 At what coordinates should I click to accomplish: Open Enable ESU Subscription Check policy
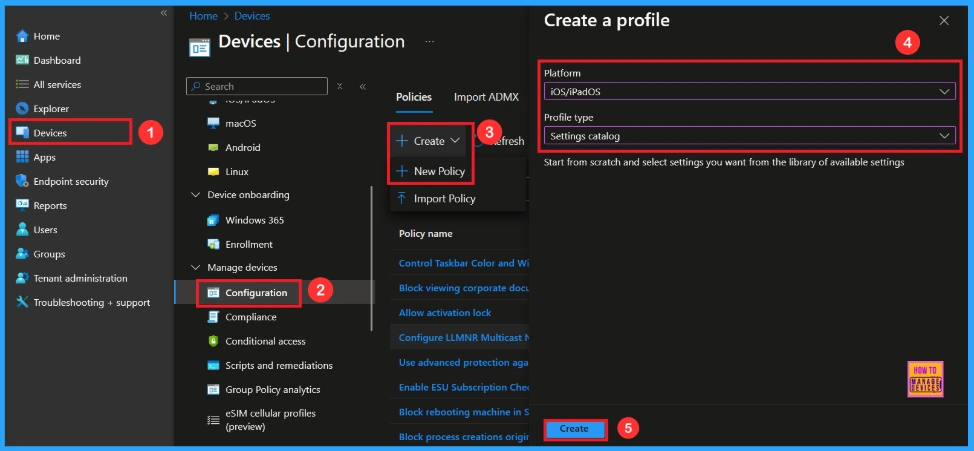click(x=464, y=387)
